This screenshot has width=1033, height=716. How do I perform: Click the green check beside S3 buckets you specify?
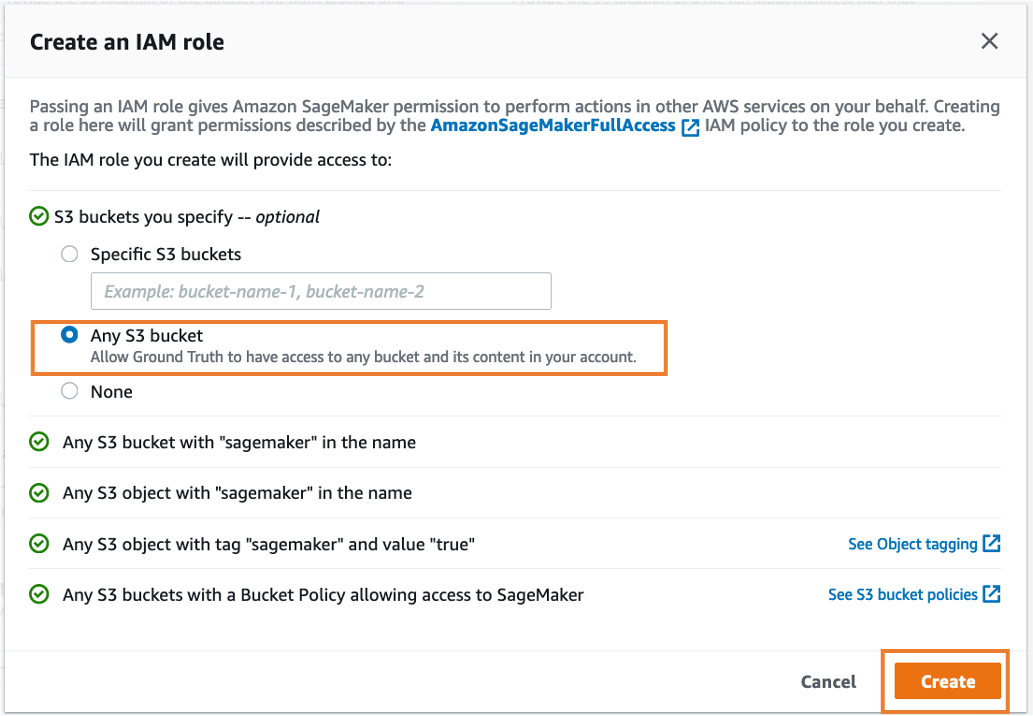[x=38, y=216]
